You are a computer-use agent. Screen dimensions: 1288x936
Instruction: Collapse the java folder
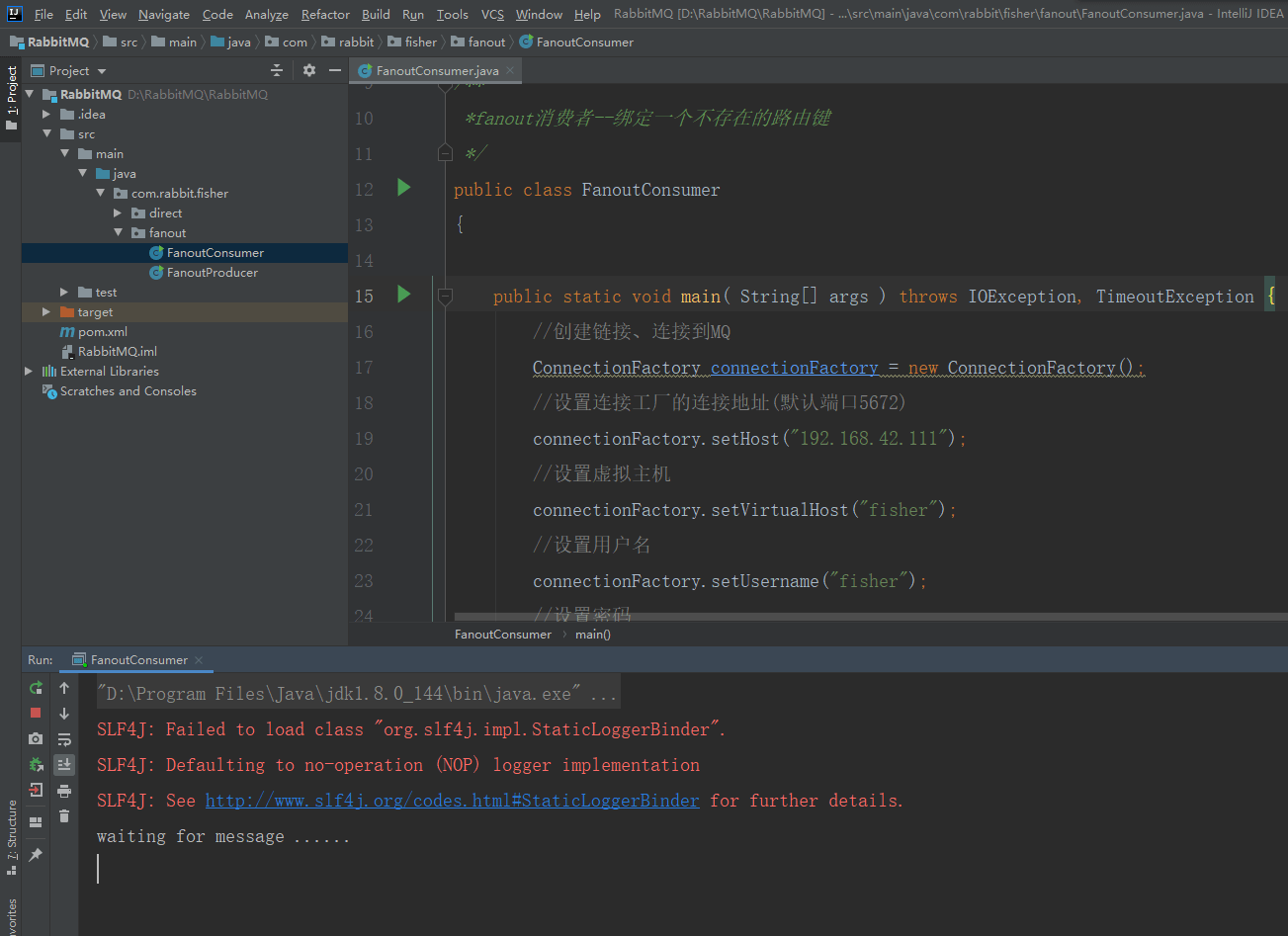pyautogui.click(x=82, y=174)
